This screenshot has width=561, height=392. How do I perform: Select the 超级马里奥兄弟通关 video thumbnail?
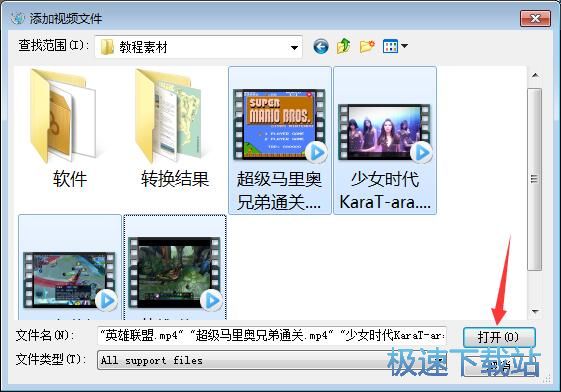pos(280,125)
